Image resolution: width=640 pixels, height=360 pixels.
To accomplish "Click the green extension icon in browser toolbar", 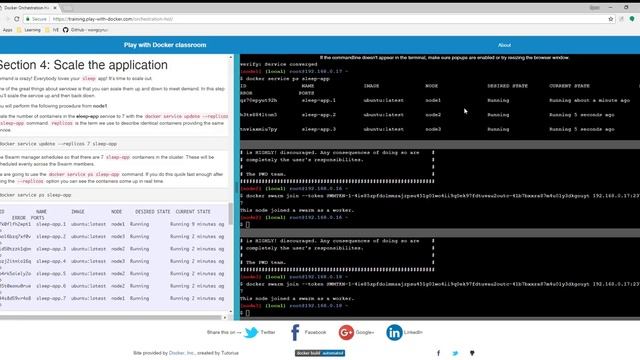I will pyautogui.click(x=632, y=19).
